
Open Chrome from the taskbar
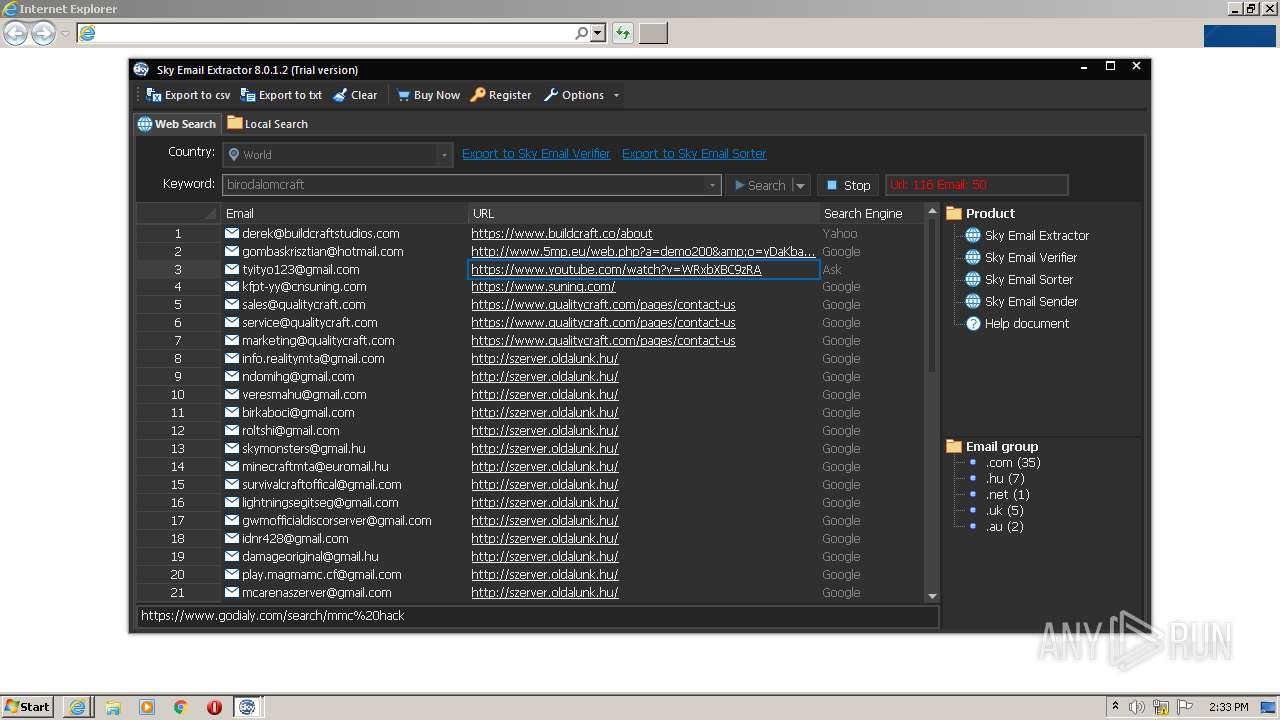click(181, 707)
